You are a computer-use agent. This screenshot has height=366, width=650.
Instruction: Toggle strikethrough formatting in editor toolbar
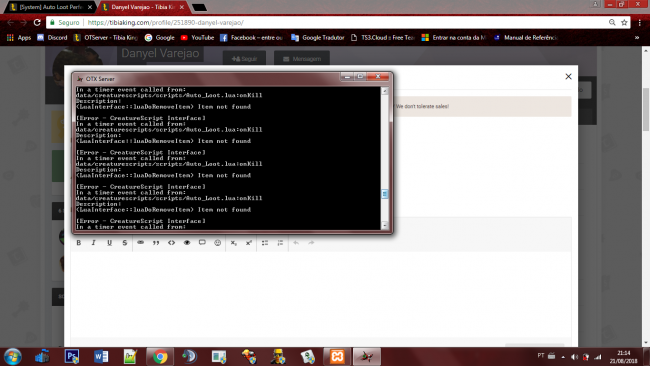click(124, 243)
